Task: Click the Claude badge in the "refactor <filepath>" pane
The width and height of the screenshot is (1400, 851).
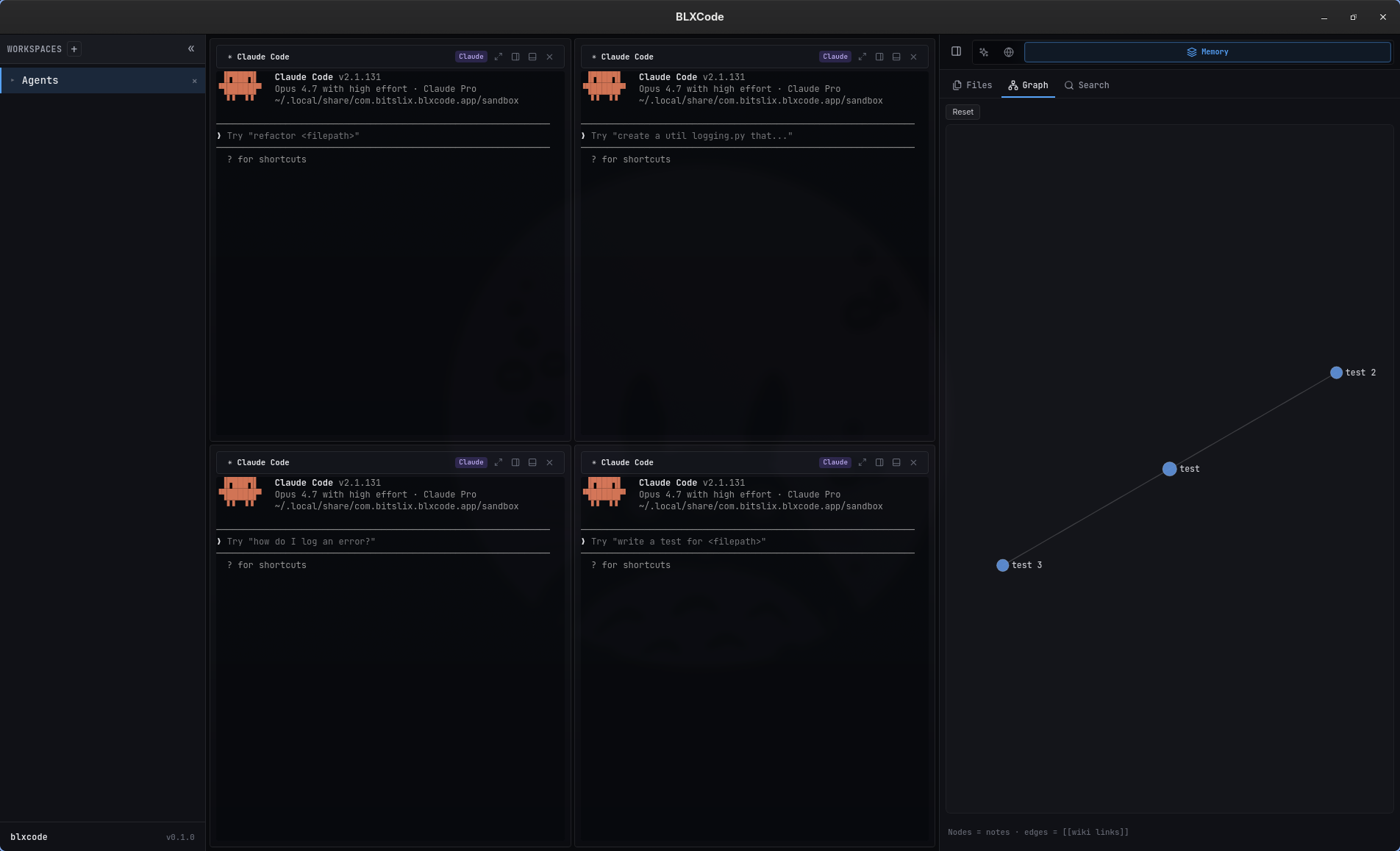Action: pos(471,57)
